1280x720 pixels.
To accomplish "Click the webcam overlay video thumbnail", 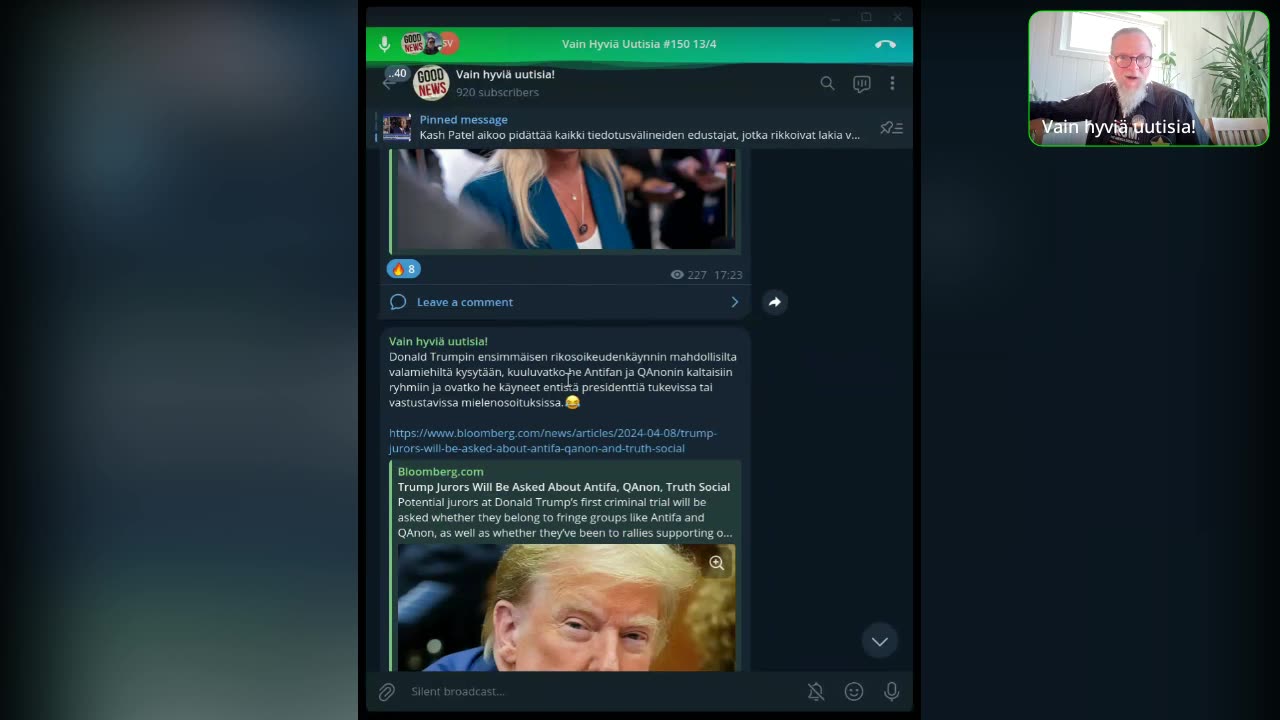I will tap(1149, 79).
